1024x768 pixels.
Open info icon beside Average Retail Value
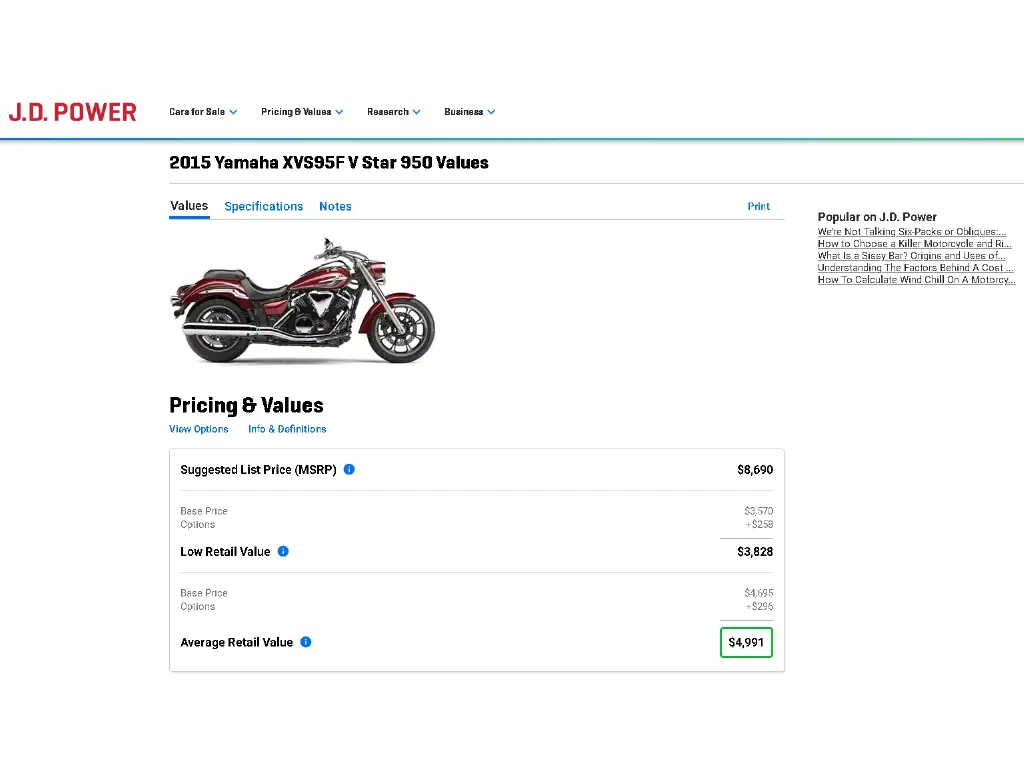[306, 642]
